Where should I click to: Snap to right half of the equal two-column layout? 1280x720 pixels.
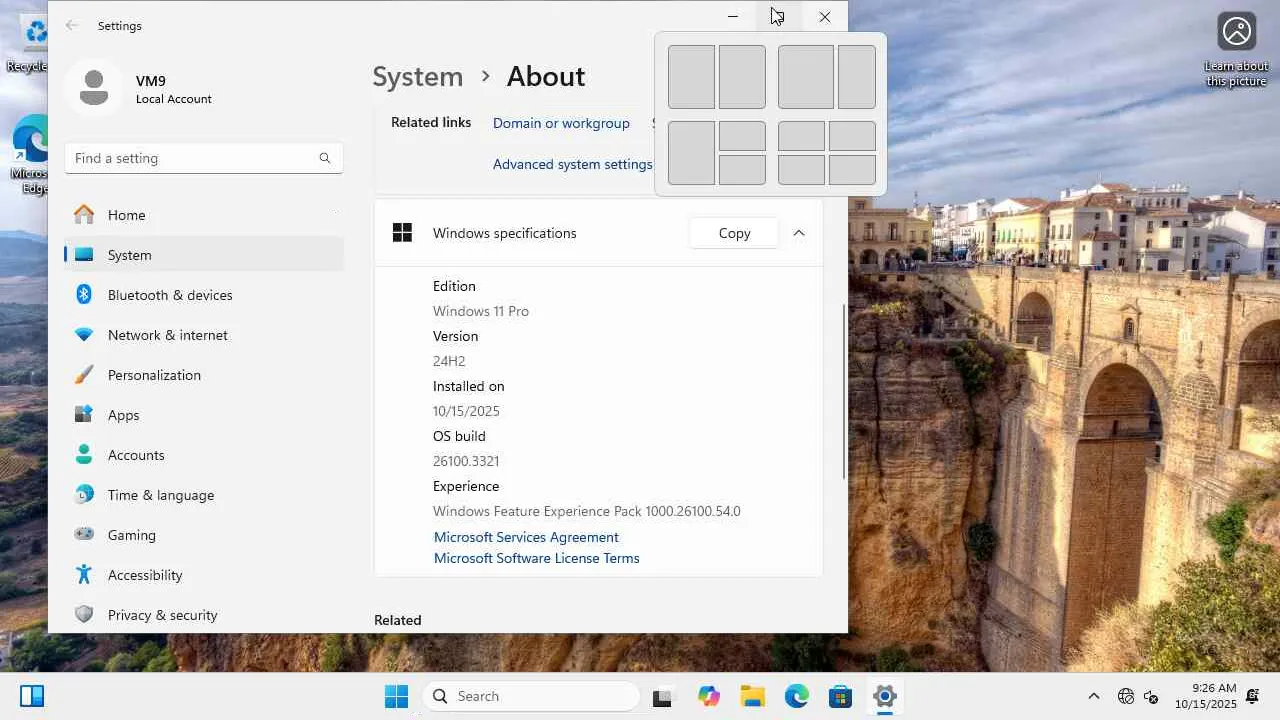pyautogui.click(x=742, y=77)
